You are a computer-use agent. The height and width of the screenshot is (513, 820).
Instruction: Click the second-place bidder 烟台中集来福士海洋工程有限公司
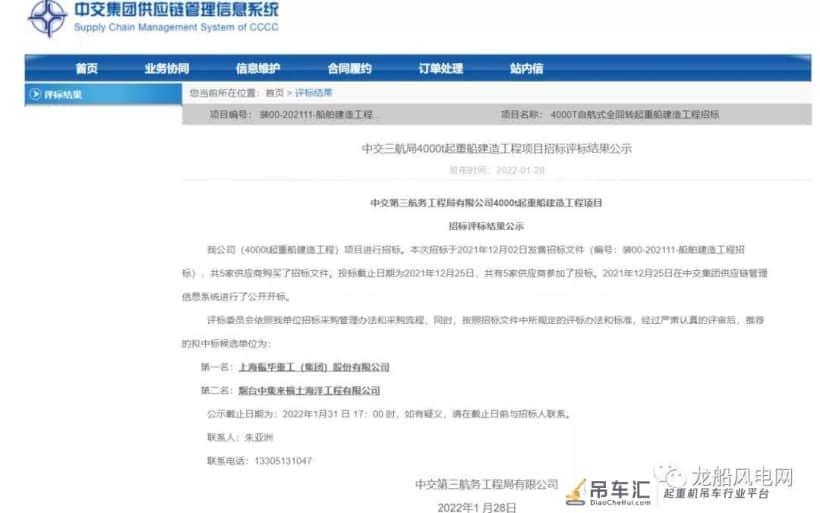click(x=309, y=391)
